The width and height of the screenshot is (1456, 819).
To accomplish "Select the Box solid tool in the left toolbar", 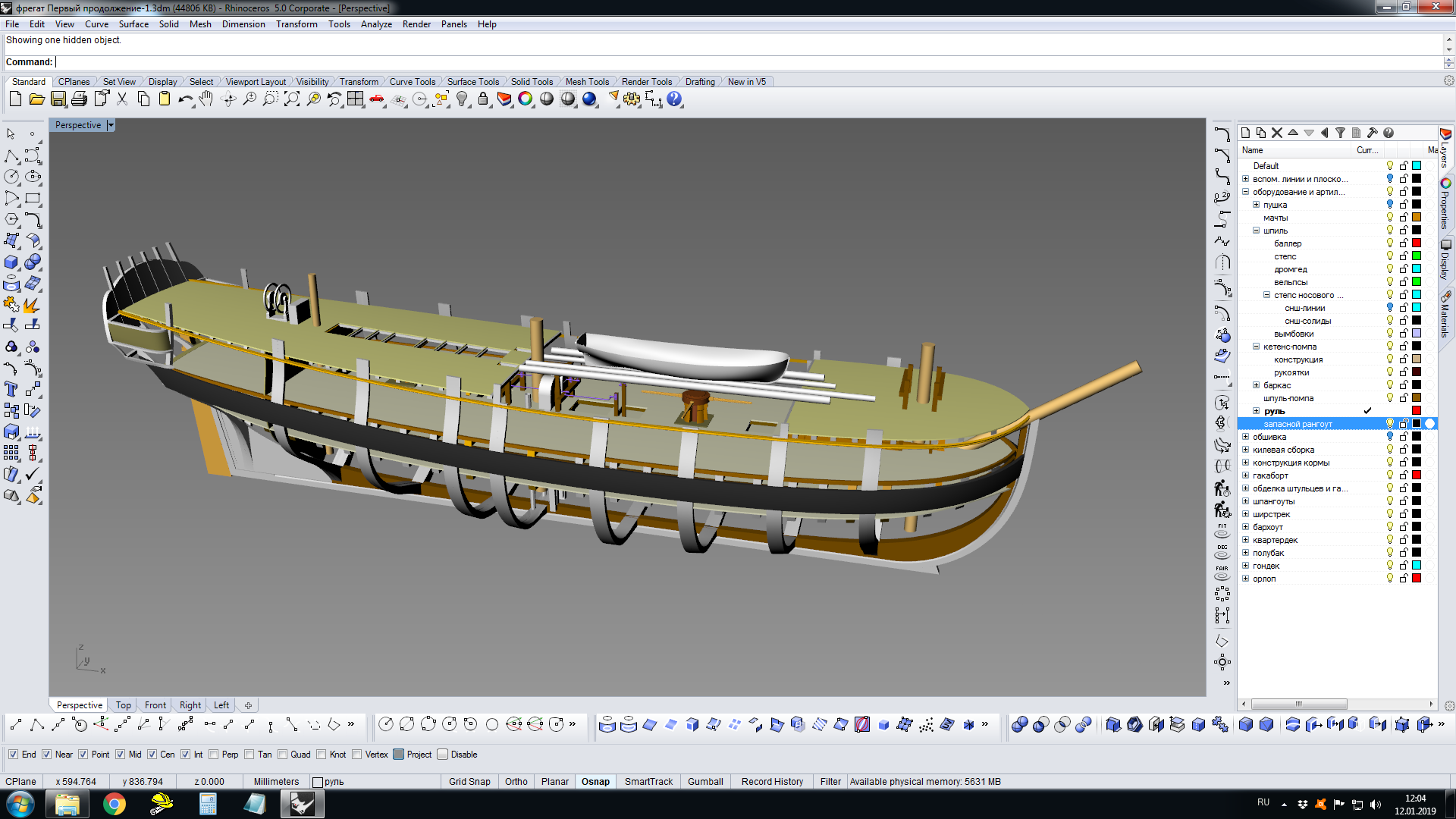I will coord(11,262).
